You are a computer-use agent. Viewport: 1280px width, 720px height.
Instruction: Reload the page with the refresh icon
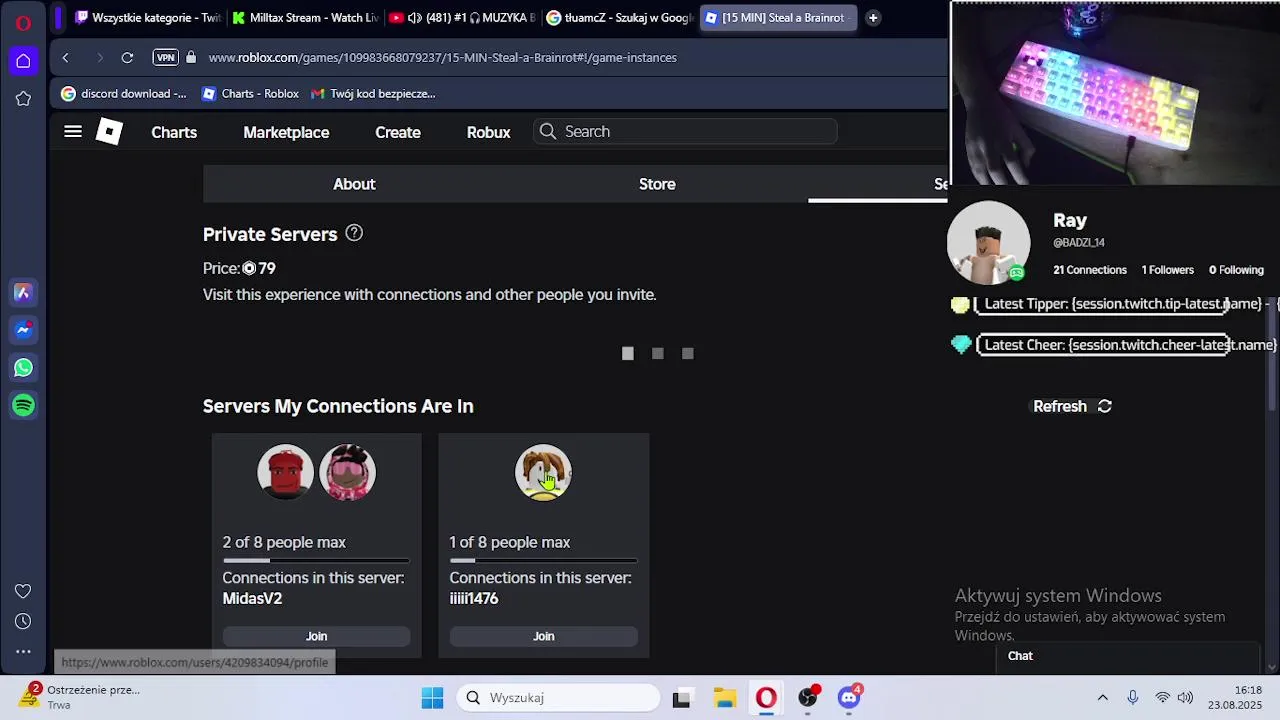(127, 58)
